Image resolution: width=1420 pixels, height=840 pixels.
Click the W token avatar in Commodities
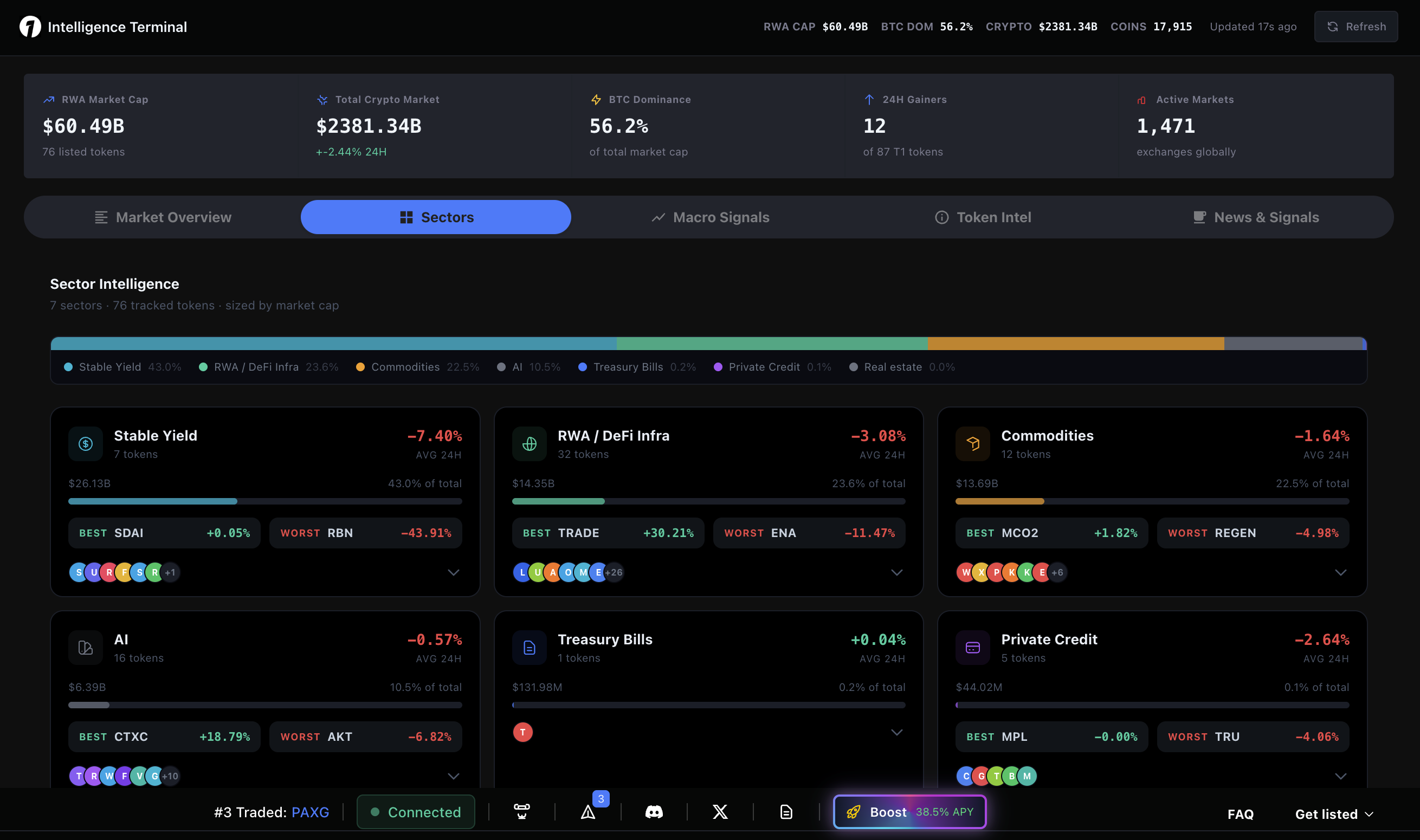(966, 572)
